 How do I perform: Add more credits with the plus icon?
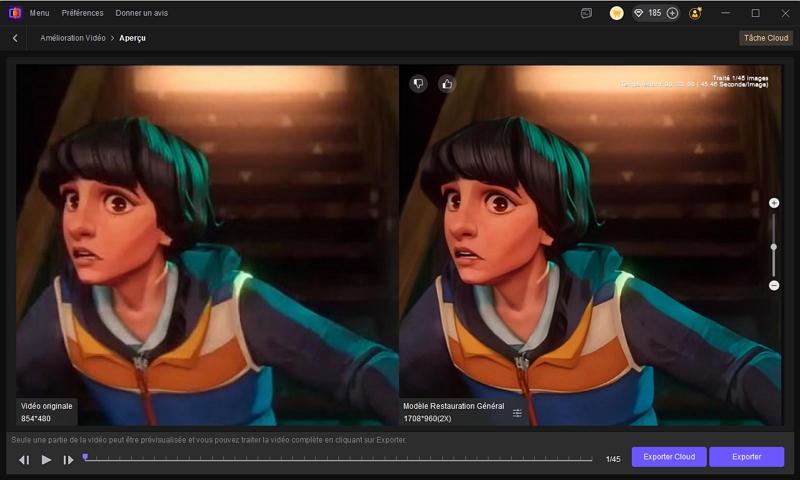pyautogui.click(x=672, y=13)
